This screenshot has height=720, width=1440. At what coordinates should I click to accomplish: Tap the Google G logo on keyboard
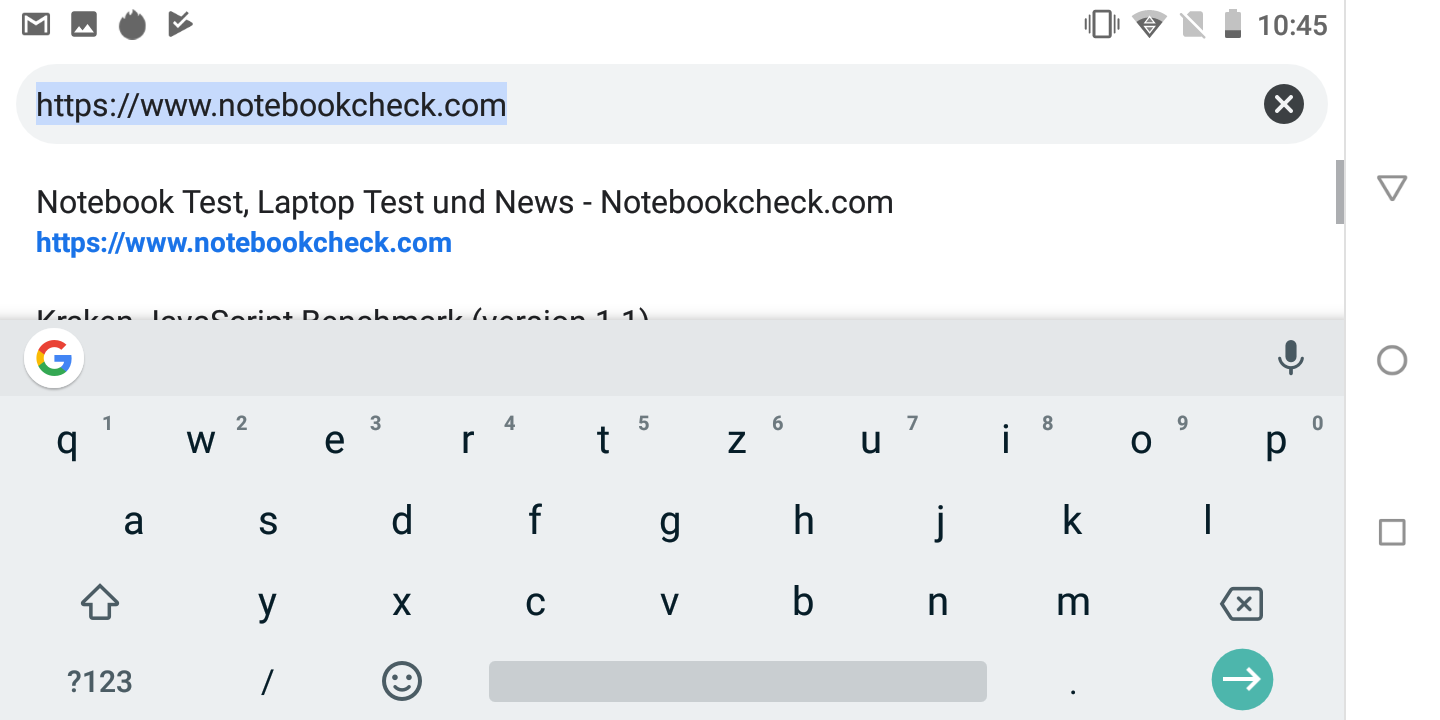[x=54, y=359]
